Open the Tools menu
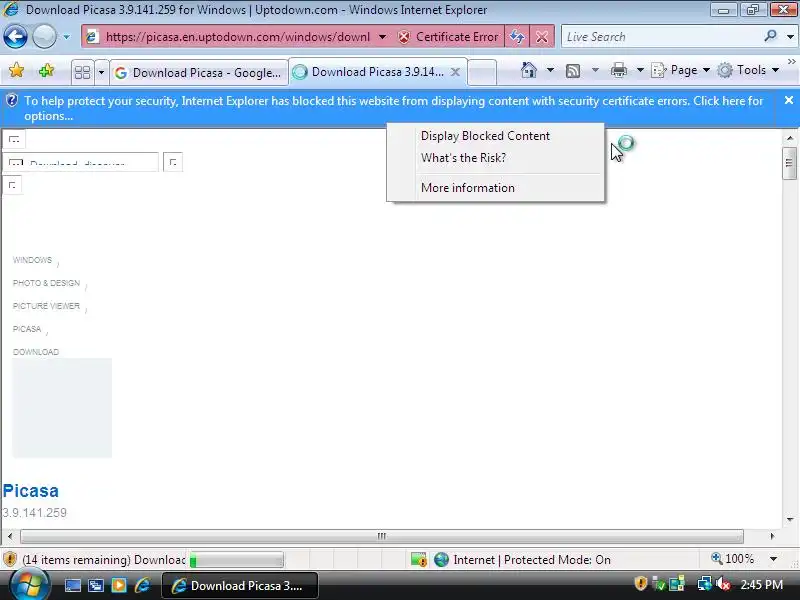The width and height of the screenshot is (800, 600). 748,70
